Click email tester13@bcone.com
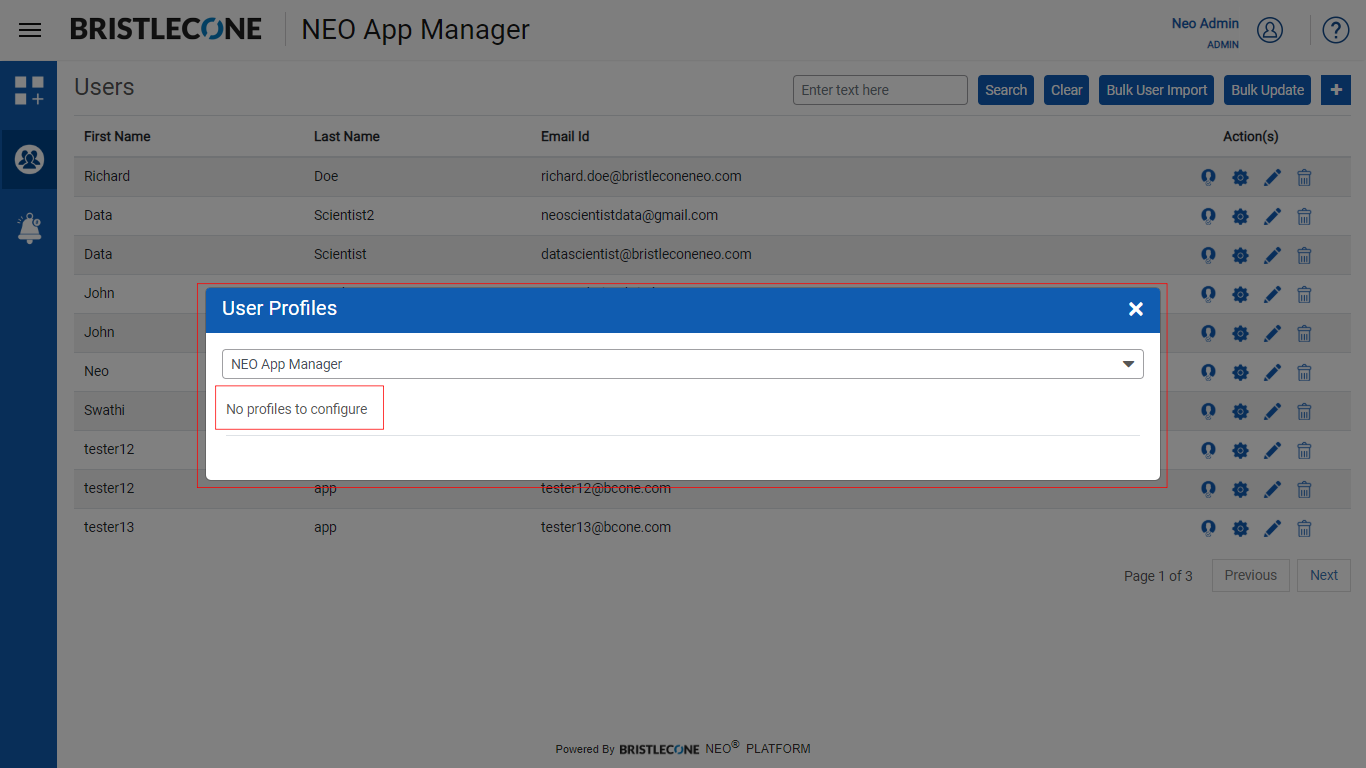Viewport: 1366px width, 768px height. 606,527
